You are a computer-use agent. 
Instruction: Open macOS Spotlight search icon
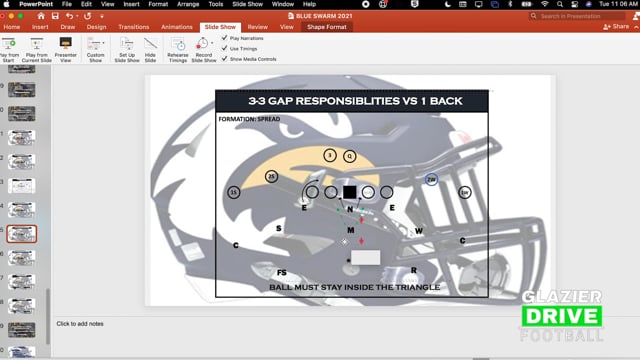560,4
